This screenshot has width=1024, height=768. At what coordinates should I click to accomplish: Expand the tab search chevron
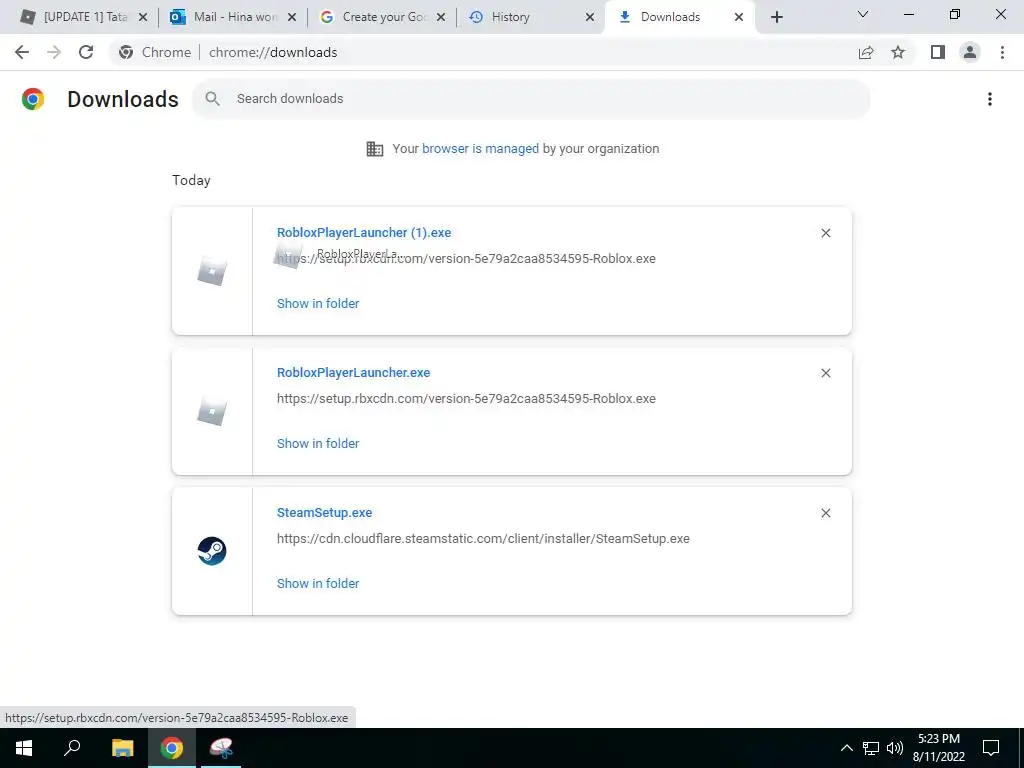click(x=863, y=14)
